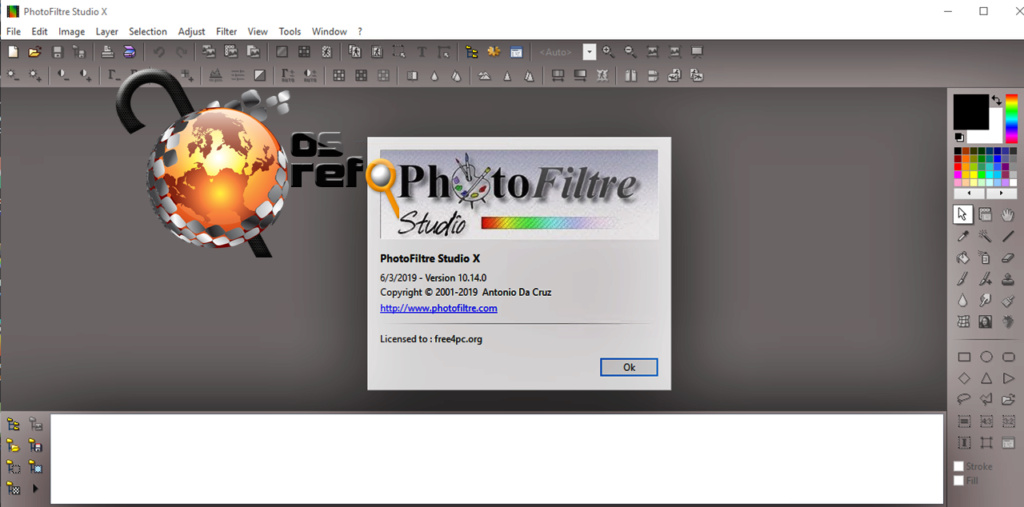
Task: Click the Ok button in About dialog
Action: 629,367
